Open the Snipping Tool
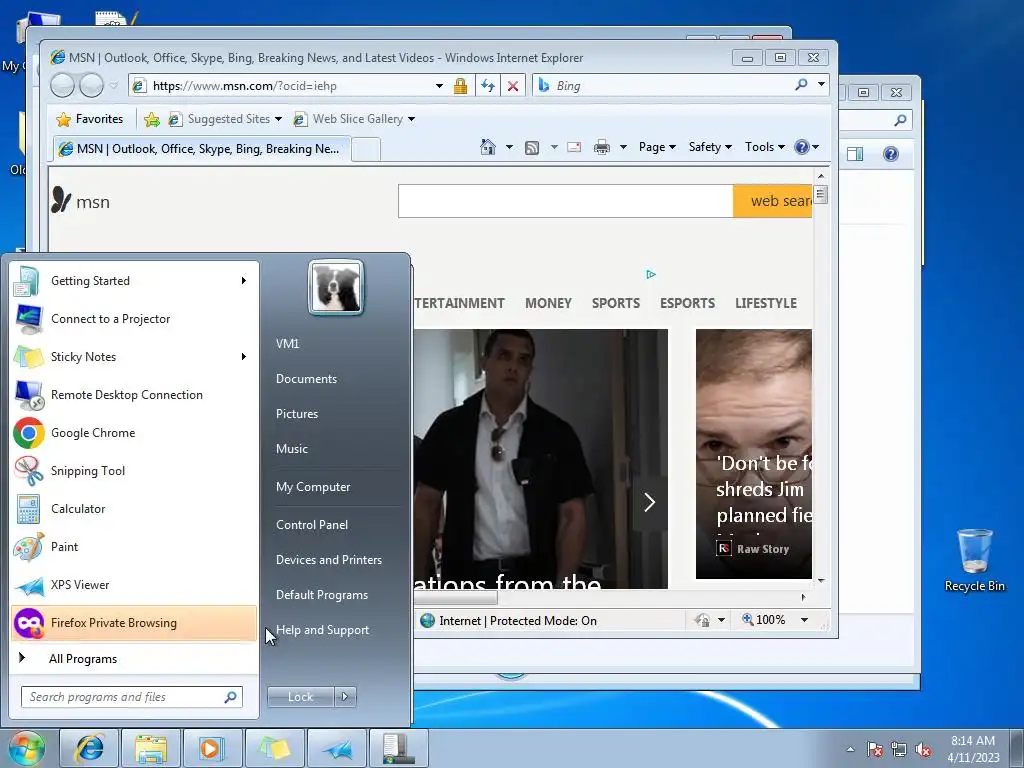 coord(134,471)
